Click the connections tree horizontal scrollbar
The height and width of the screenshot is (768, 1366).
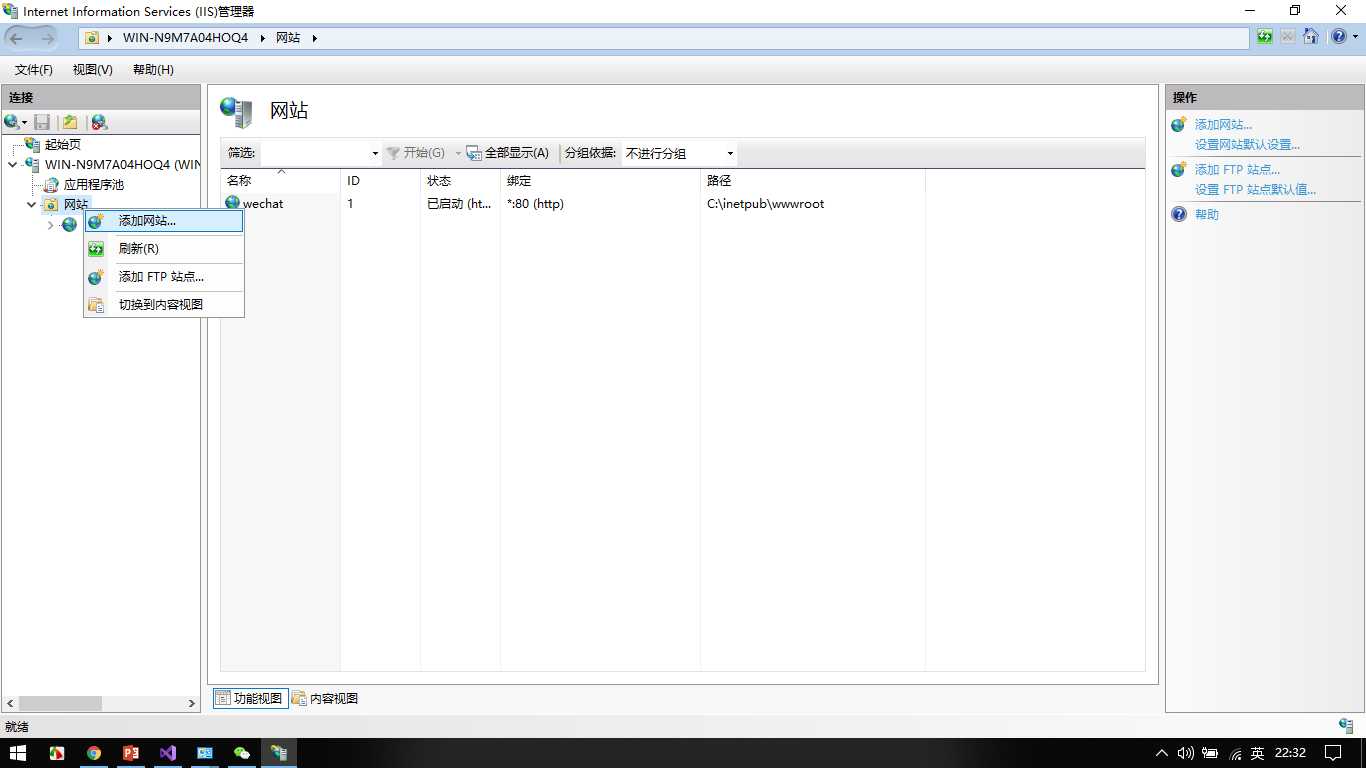tap(60, 704)
